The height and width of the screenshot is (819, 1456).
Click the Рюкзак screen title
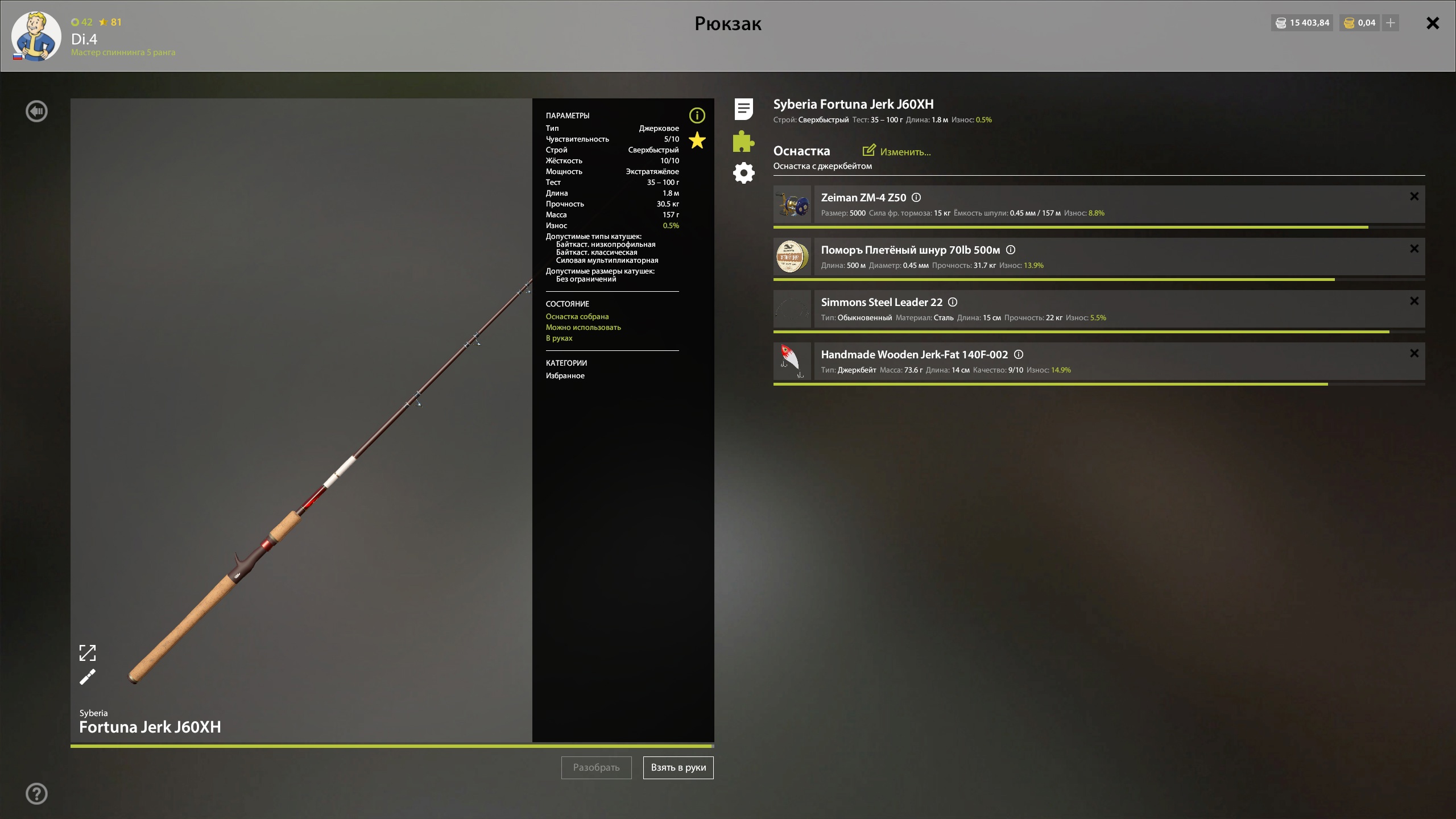727,23
